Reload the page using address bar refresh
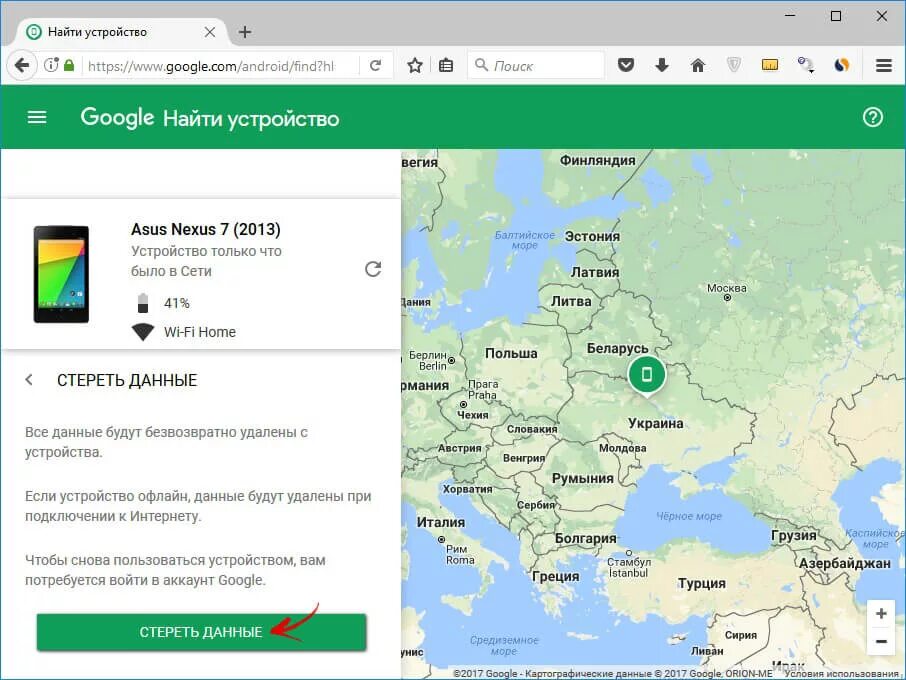This screenshot has width=906, height=680. click(x=376, y=65)
